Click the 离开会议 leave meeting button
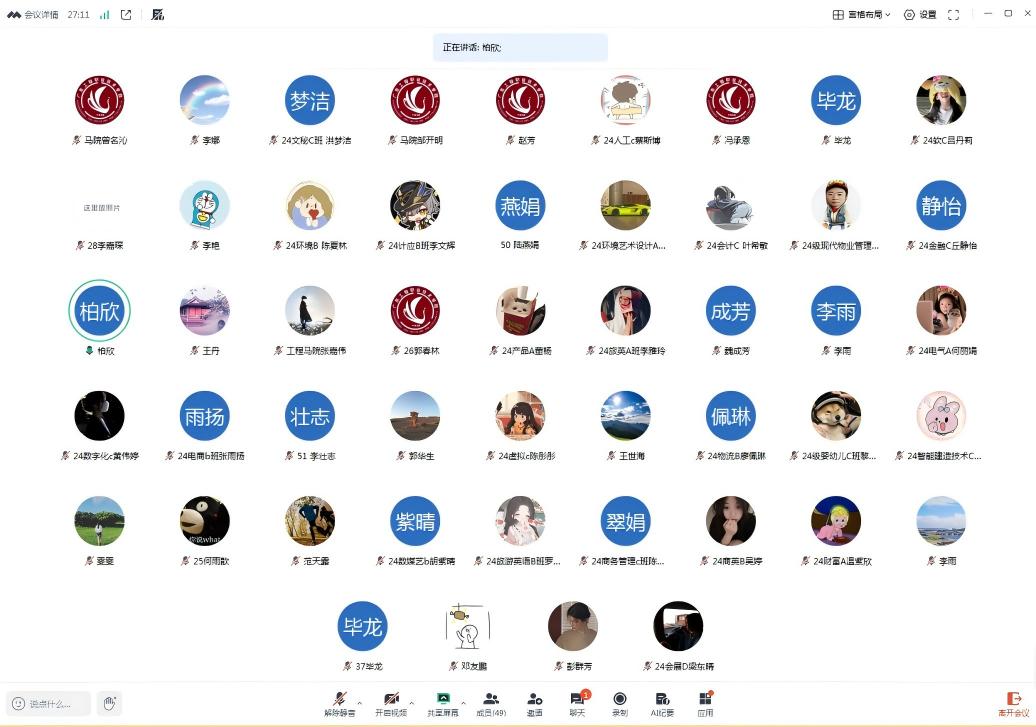The height and width of the screenshot is (727, 1036). click(x=1014, y=705)
